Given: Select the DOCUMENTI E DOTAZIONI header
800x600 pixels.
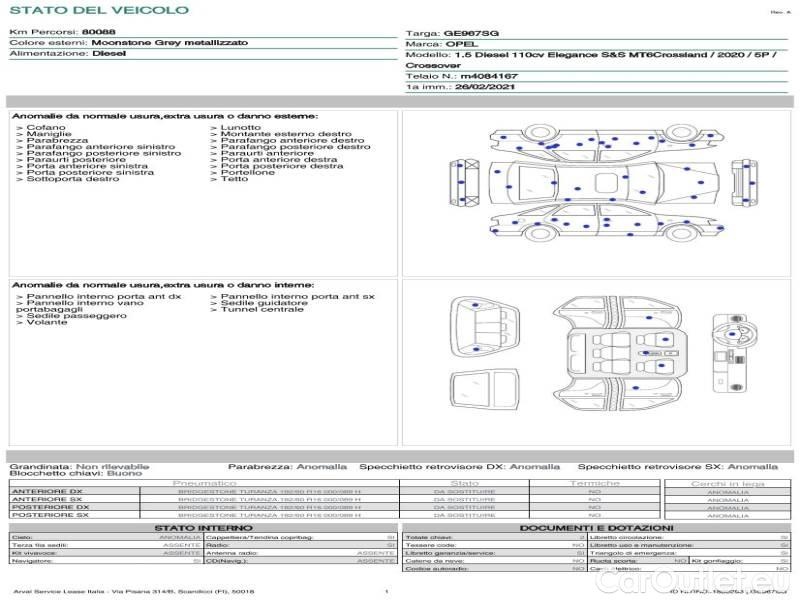Looking at the screenshot, I should (x=595, y=527).
